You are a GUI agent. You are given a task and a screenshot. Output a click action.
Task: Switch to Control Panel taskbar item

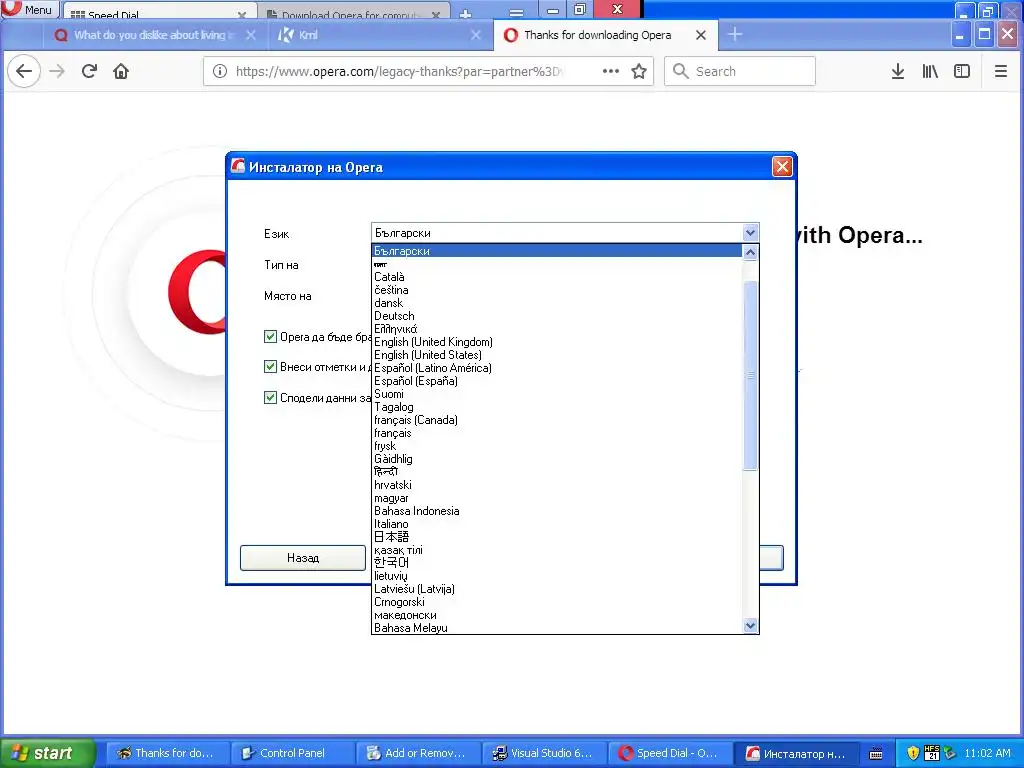292,753
